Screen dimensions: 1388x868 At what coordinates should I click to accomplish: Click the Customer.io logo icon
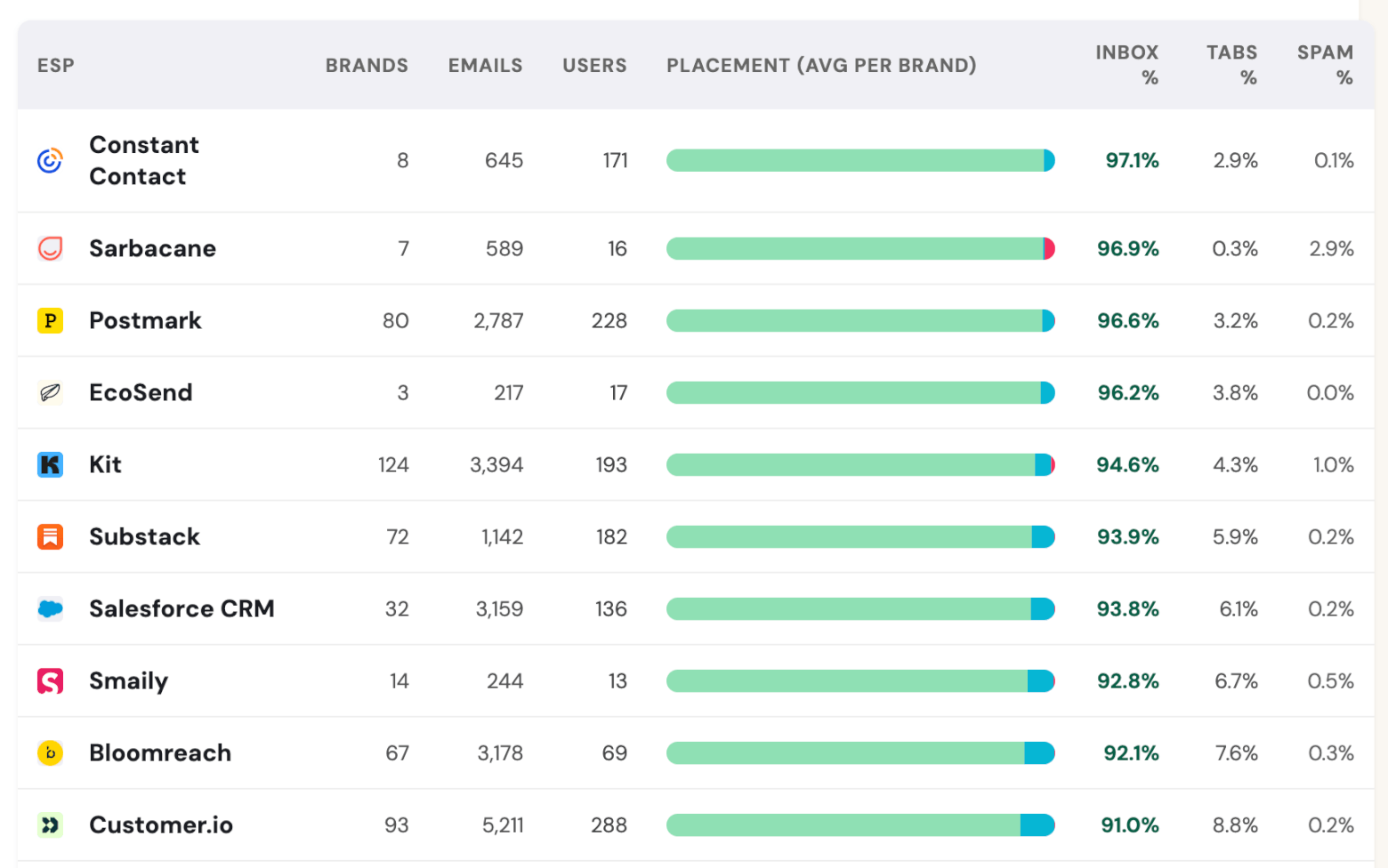[50, 824]
